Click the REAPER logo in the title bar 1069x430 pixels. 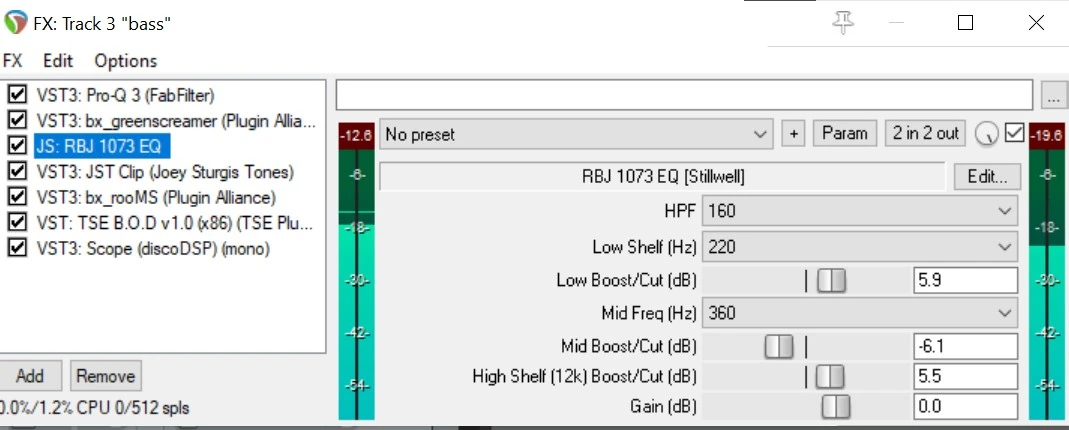(x=15, y=23)
